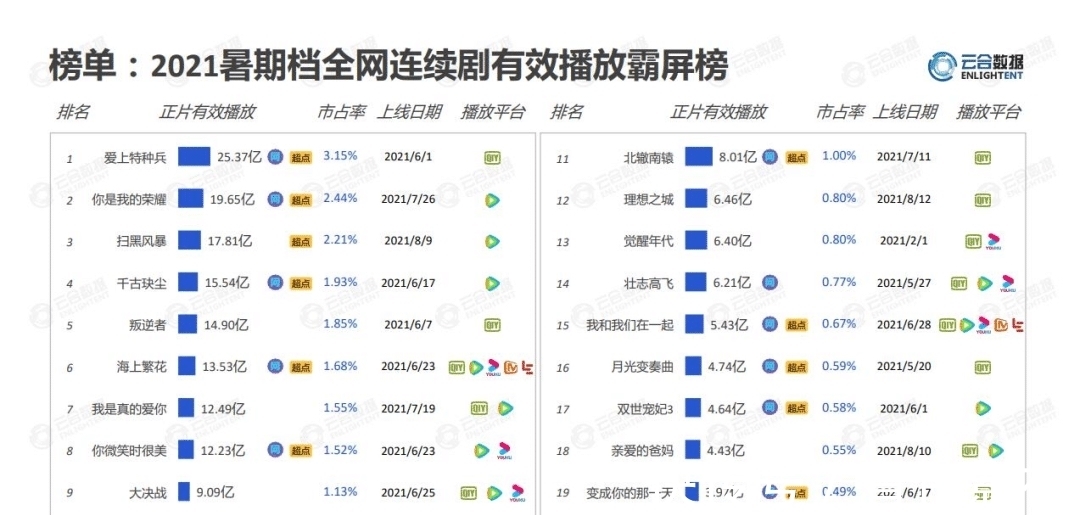Select the title 理想之城
Image resolution: width=1080 pixels, height=515 pixels.
pyautogui.click(x=648, y=200)
